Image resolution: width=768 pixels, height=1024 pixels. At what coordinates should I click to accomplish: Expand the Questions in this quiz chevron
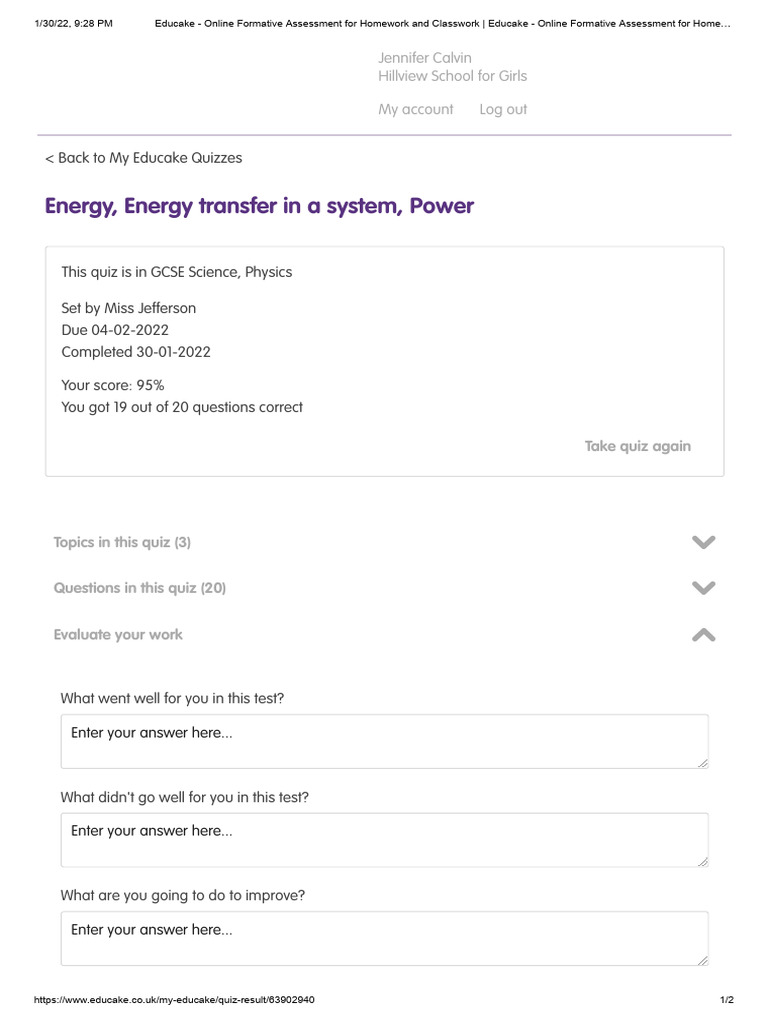click(x=703, y=588)
